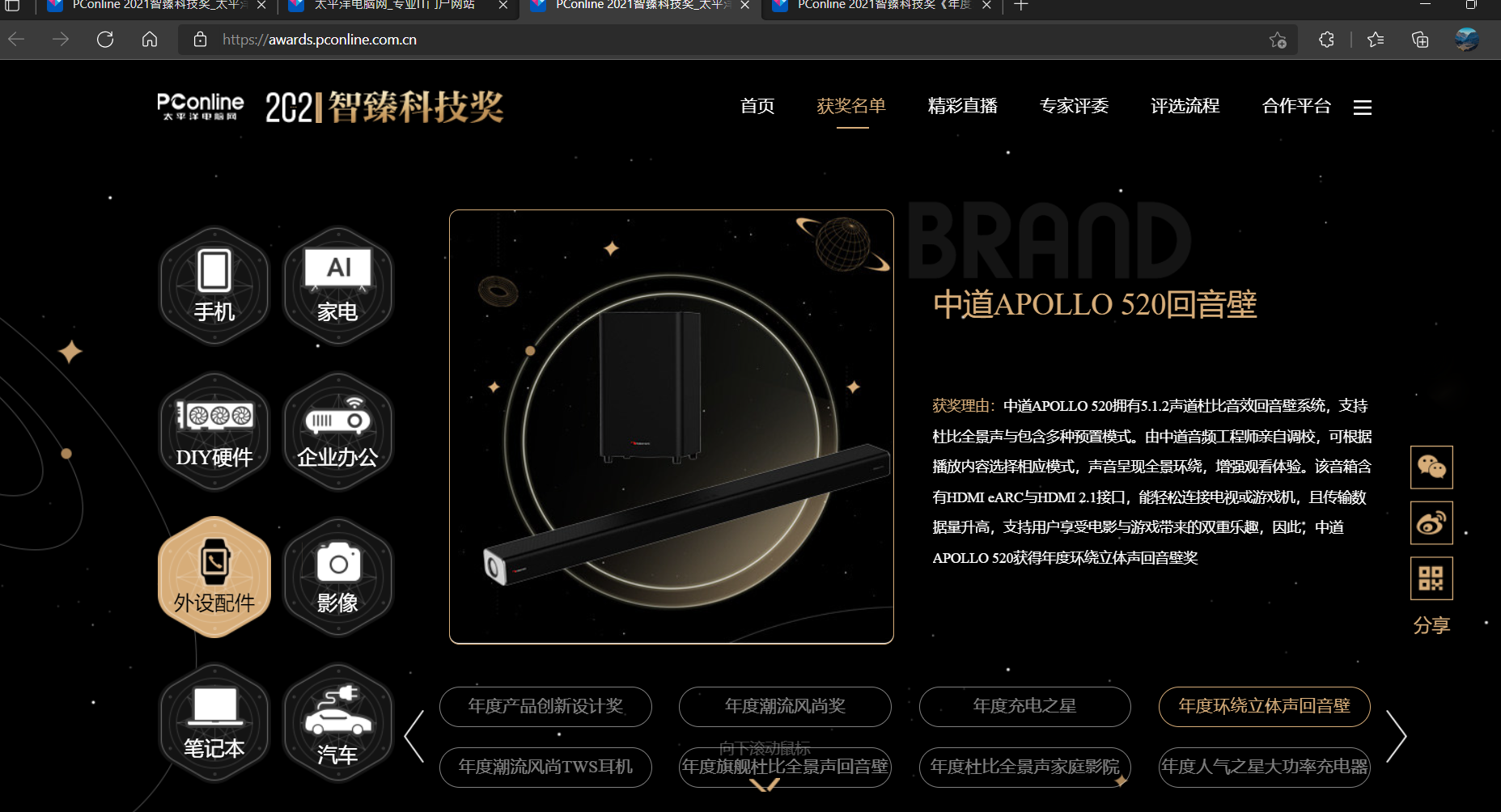Share via the WeChat icon
Screen dimensions: 1501x812
(1431, 467)
